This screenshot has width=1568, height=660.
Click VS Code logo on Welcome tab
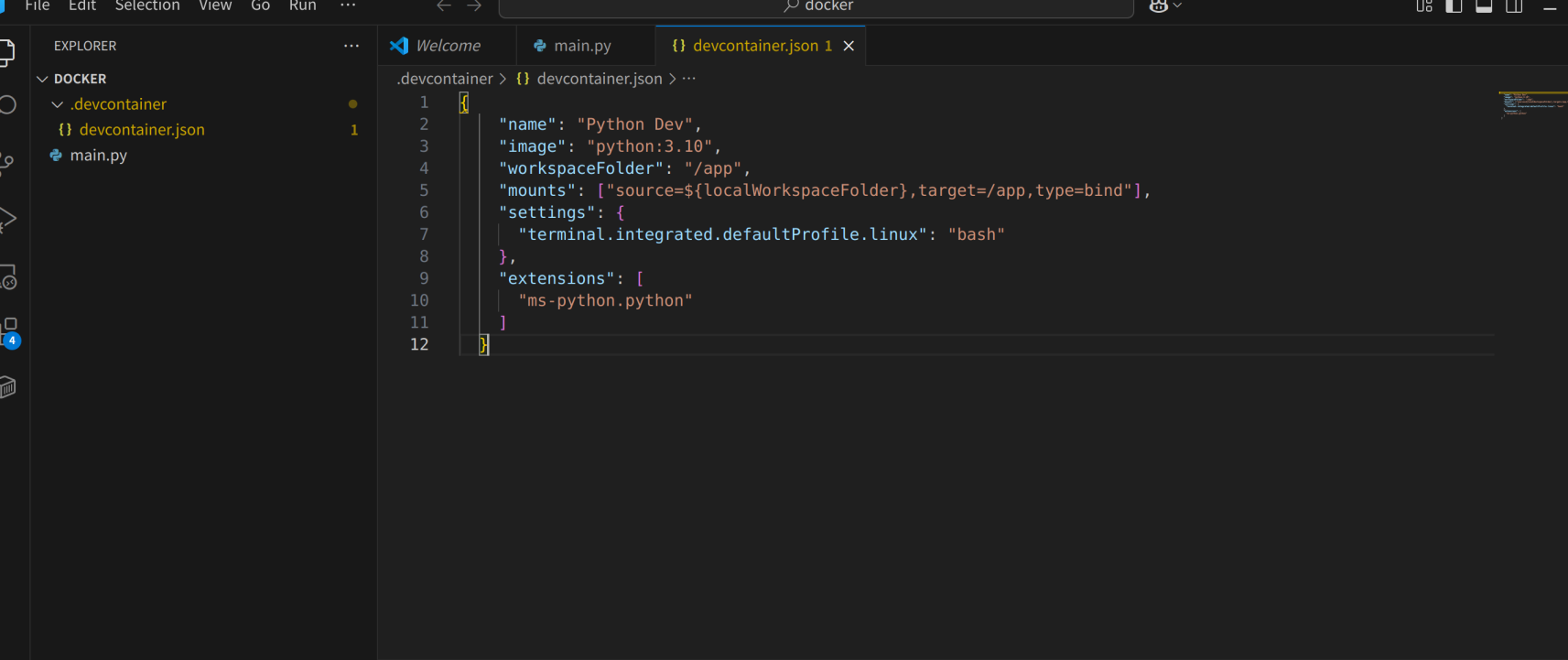pos(399,46)
